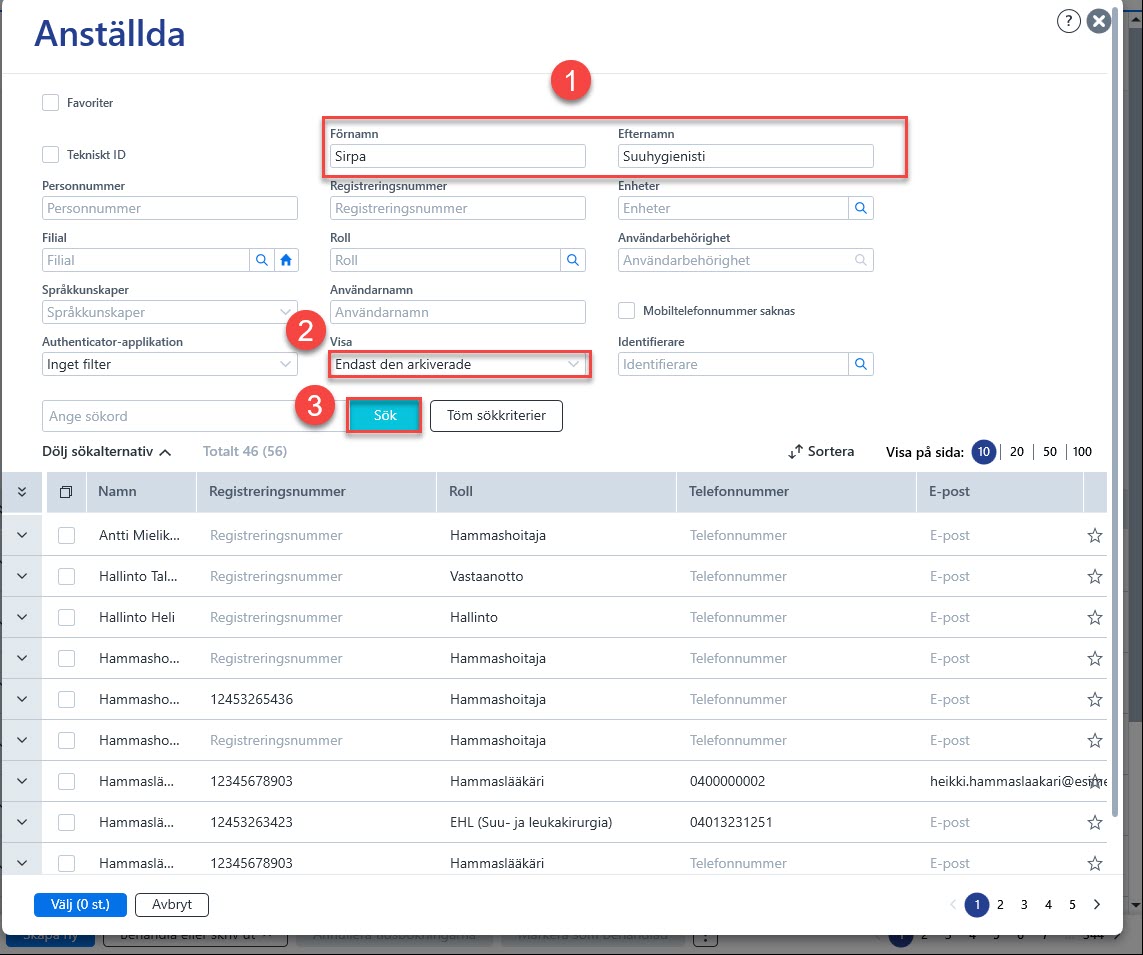Select all rows icon in table header
1143x955 pixels.
click(66, 492)
